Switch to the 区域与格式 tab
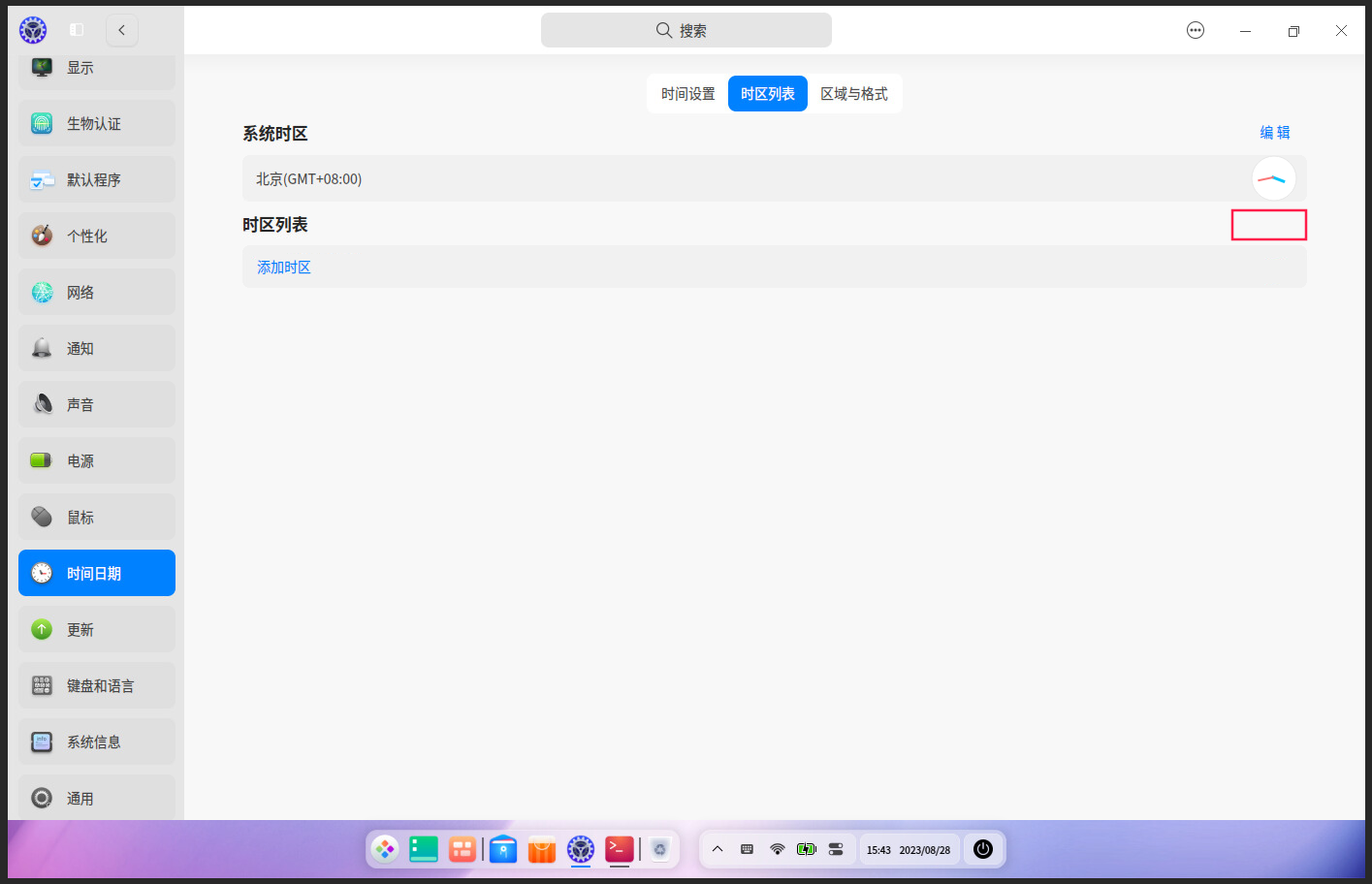Viewport: 1372px width, 884px height. [854, 93]
